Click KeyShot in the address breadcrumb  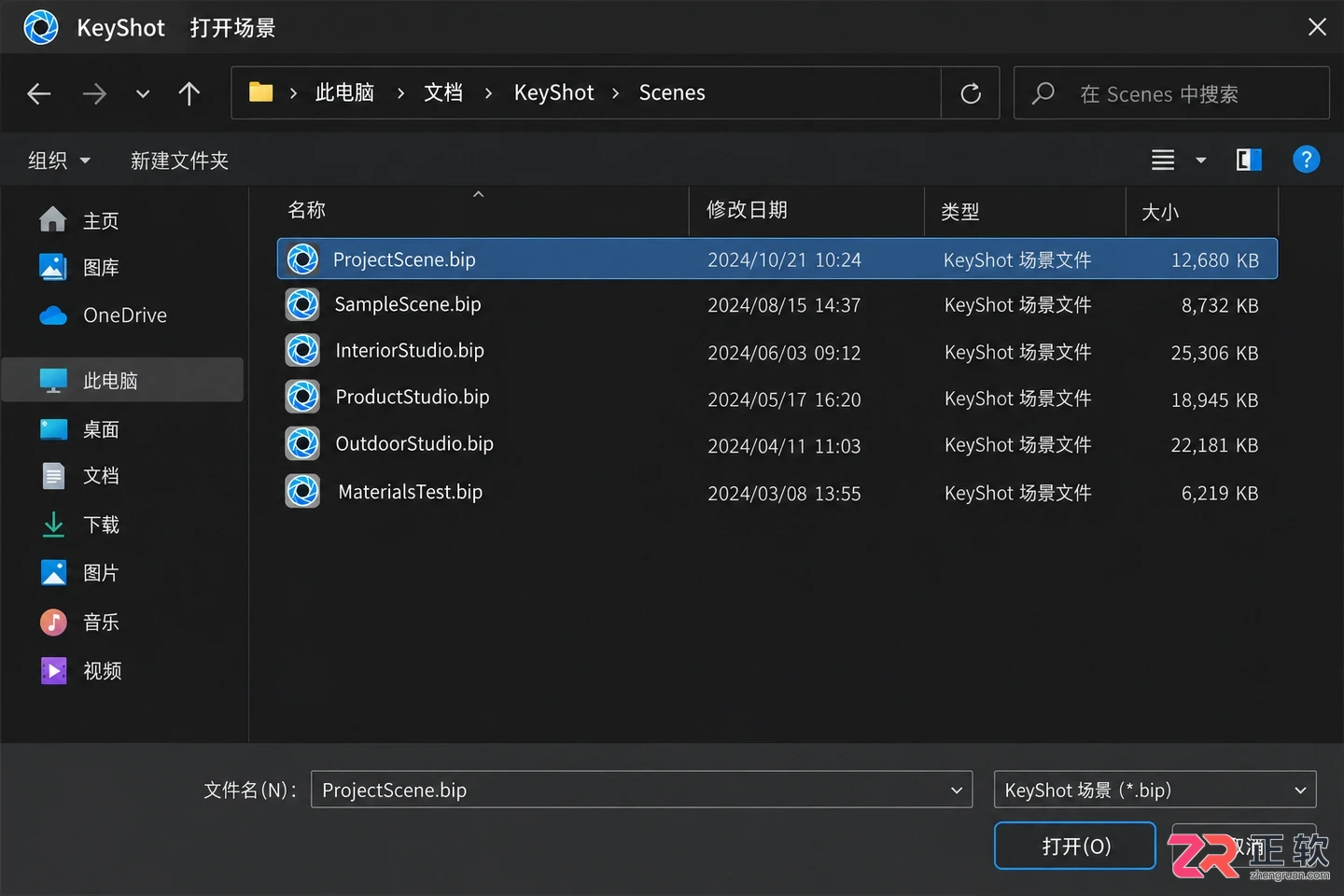tap(553, 92)
